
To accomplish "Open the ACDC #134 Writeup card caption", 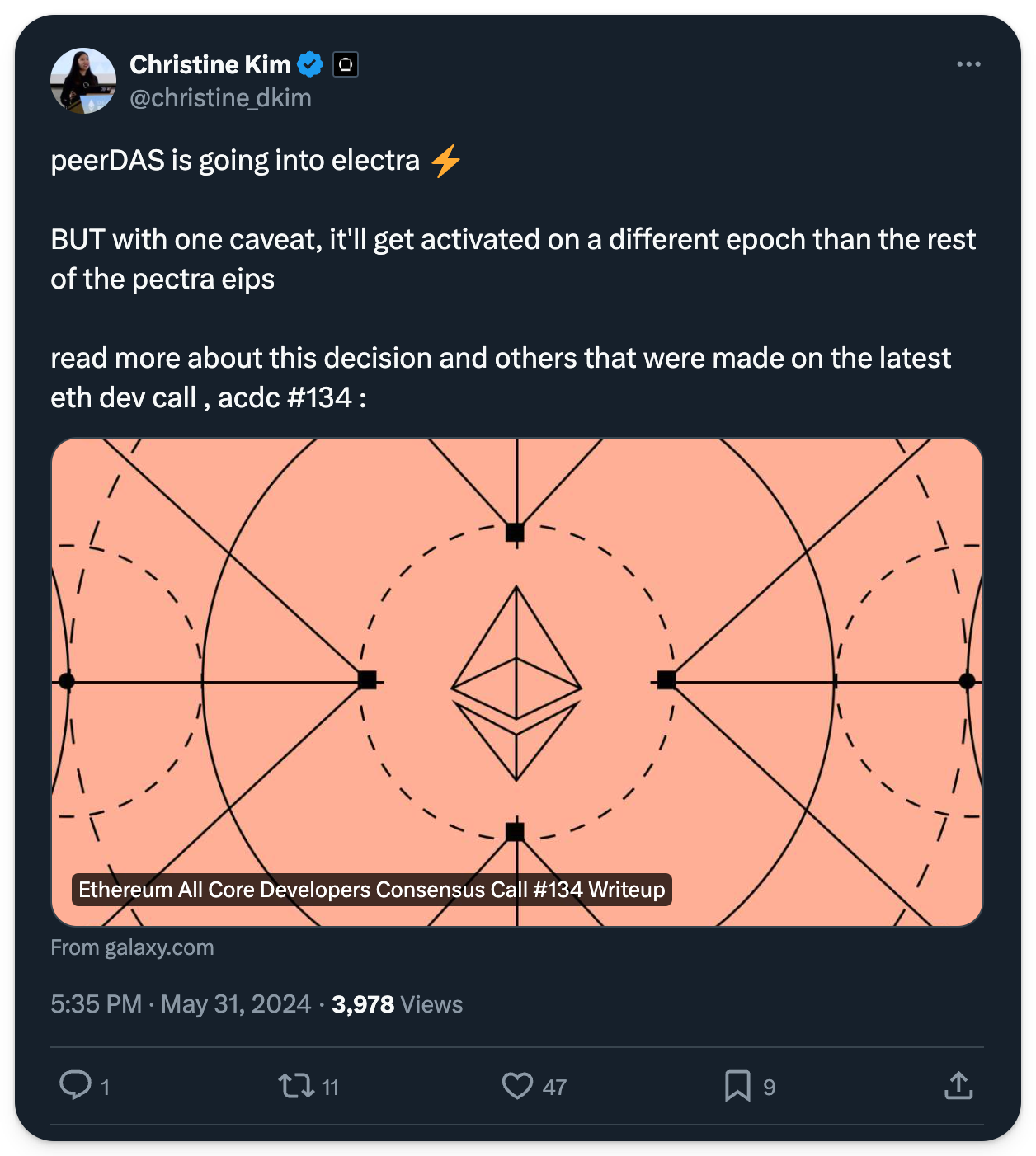I will click(x=371, y=890).
